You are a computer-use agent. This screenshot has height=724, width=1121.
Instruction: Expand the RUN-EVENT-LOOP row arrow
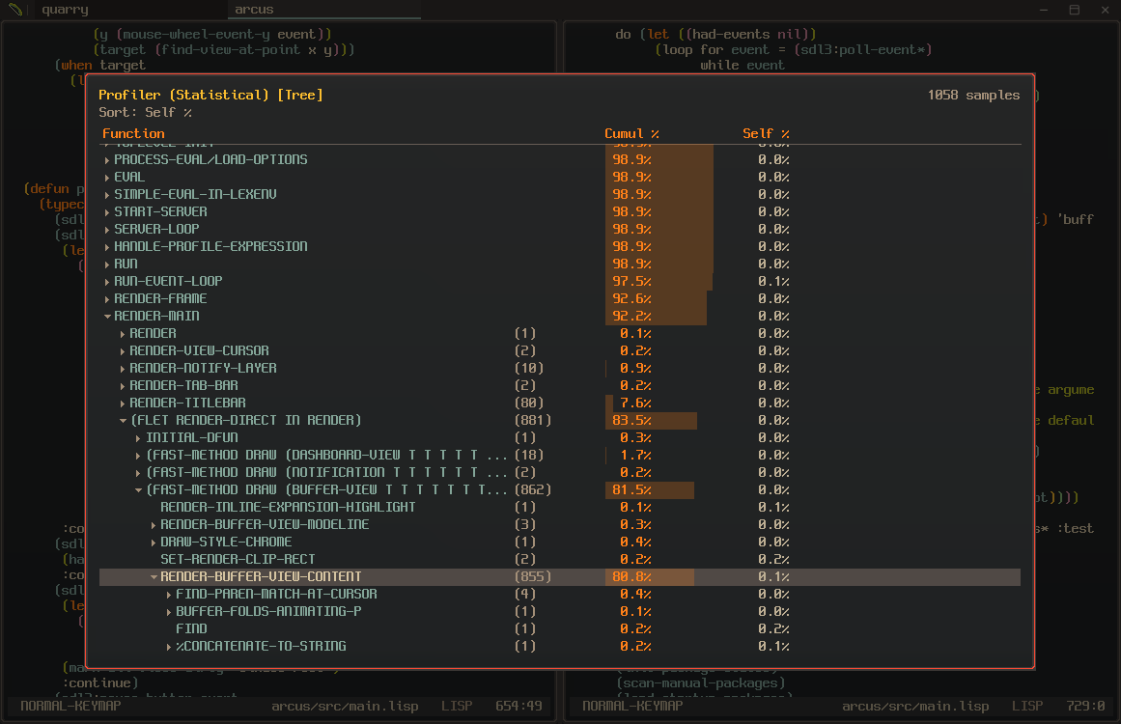pyautogui.click(x=107, y=282)
